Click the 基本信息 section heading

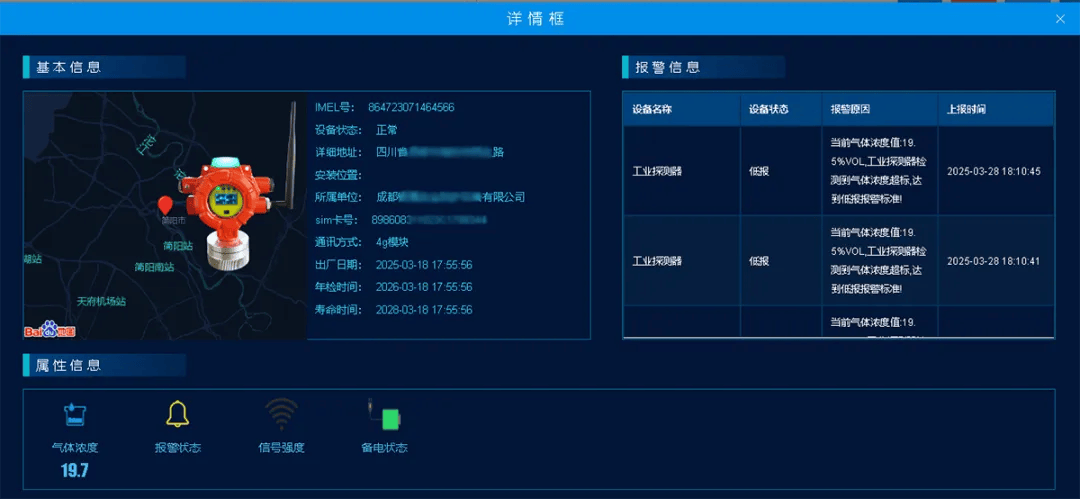69,68
